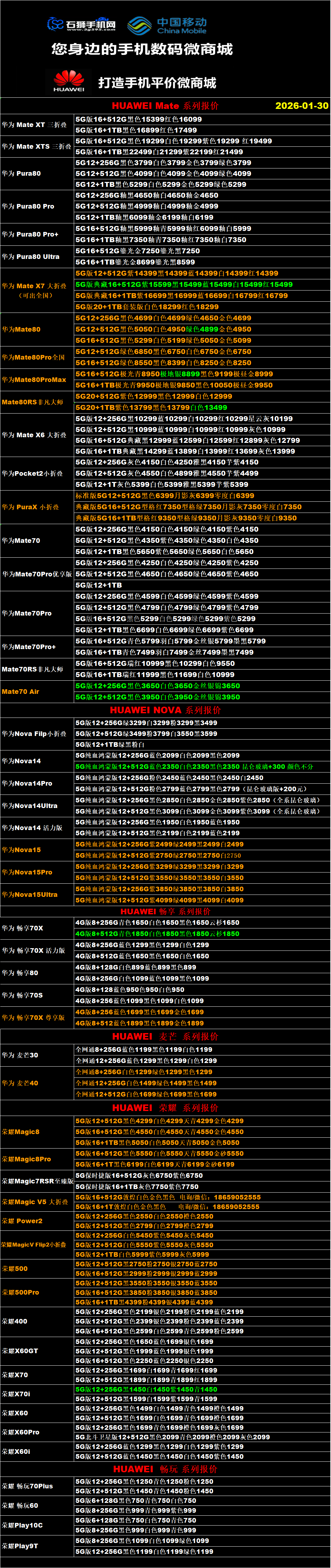
Task: Select the 荣耀Magic8Pro model label
Action: point(26,1159)
